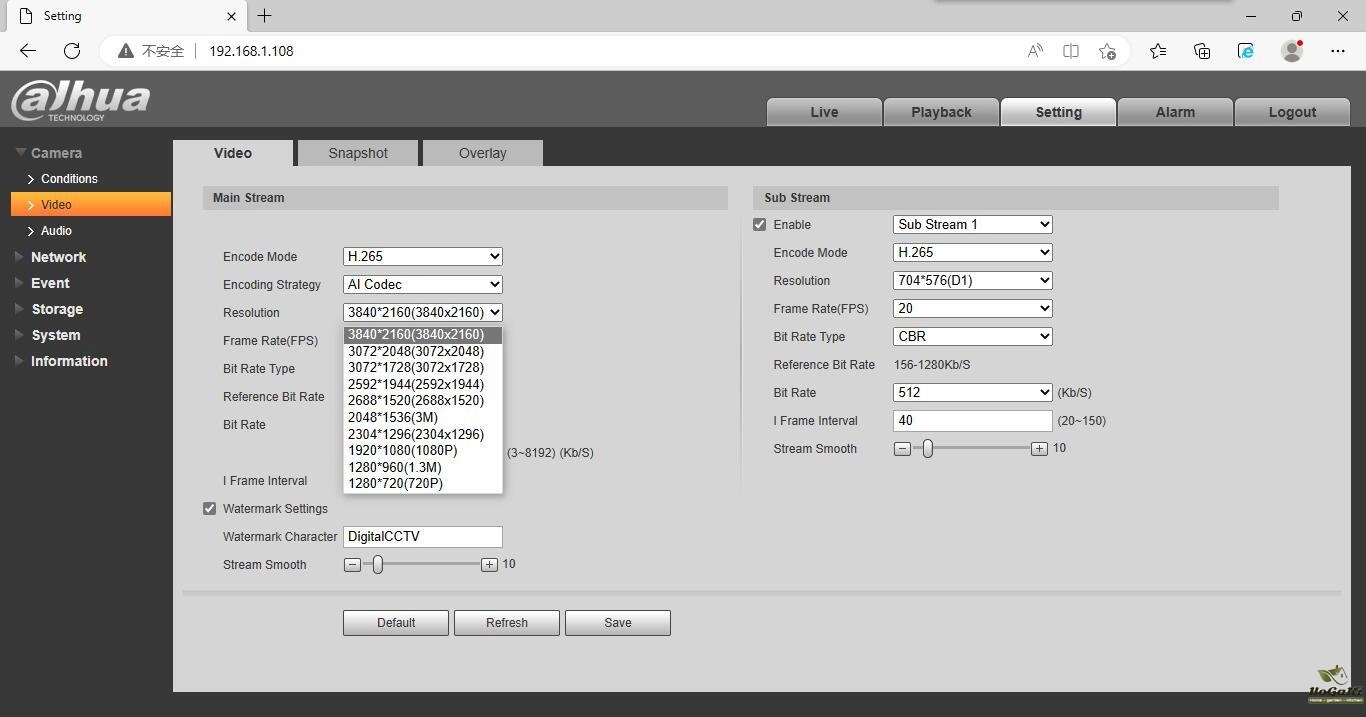
Task: Select 1920*1080(1080P) from resolution list
Action: click(x=403, y=451)
